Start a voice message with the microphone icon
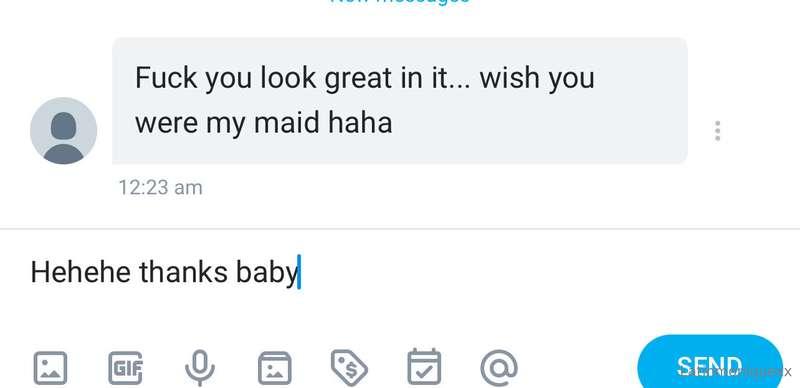 tap(200, 368)
